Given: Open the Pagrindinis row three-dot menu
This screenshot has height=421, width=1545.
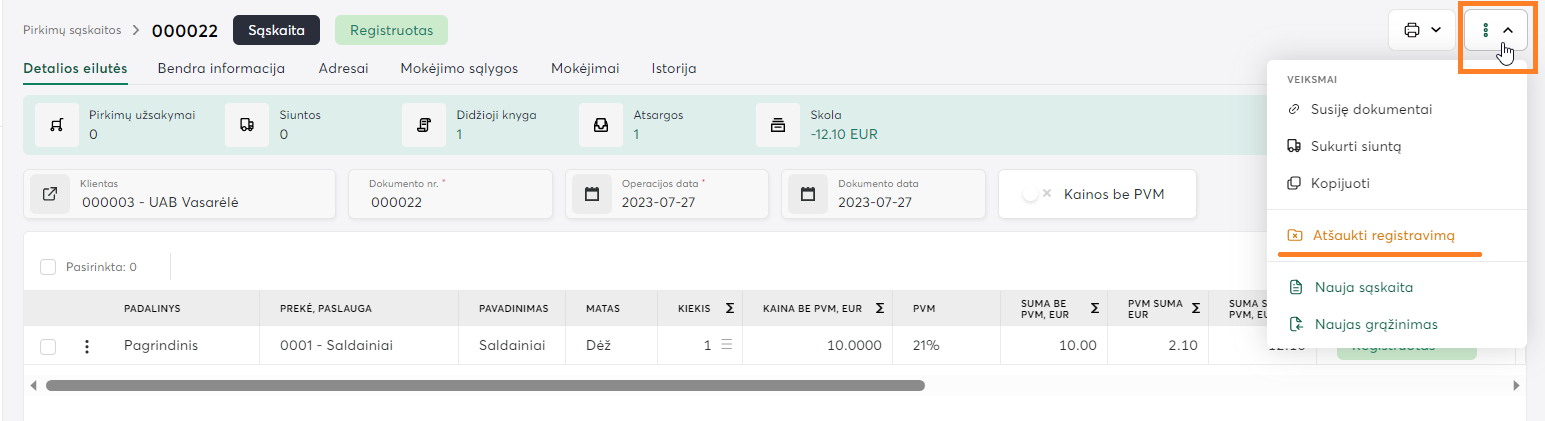Looking at the screenshot, I should (x=87, y=346).
